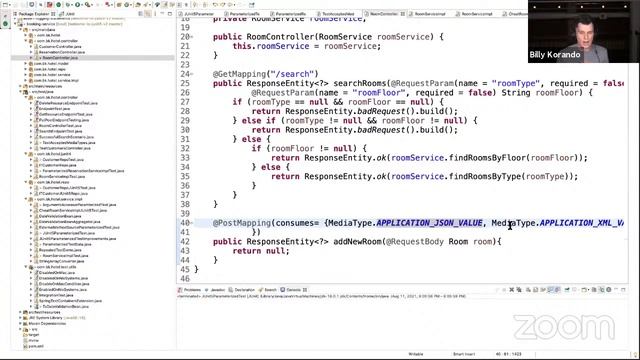The height and width of the screenshot is (360, 640).
Task: Expand JRE System Library node arrow
Action: [20, 318]
